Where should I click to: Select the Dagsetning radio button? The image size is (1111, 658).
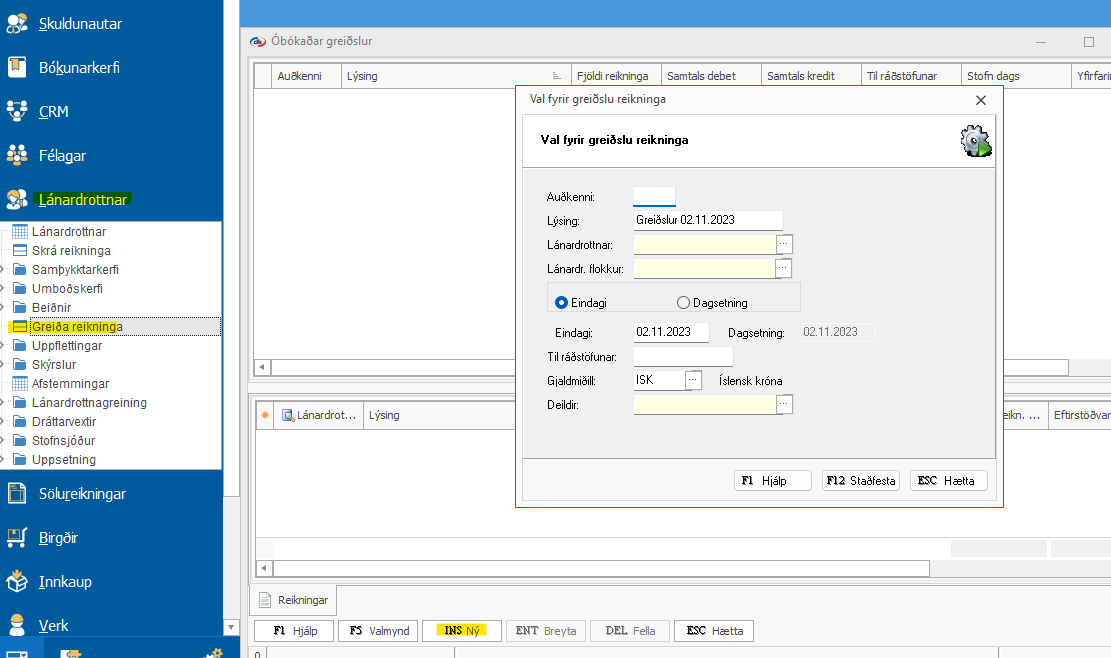tap(684, 302)
